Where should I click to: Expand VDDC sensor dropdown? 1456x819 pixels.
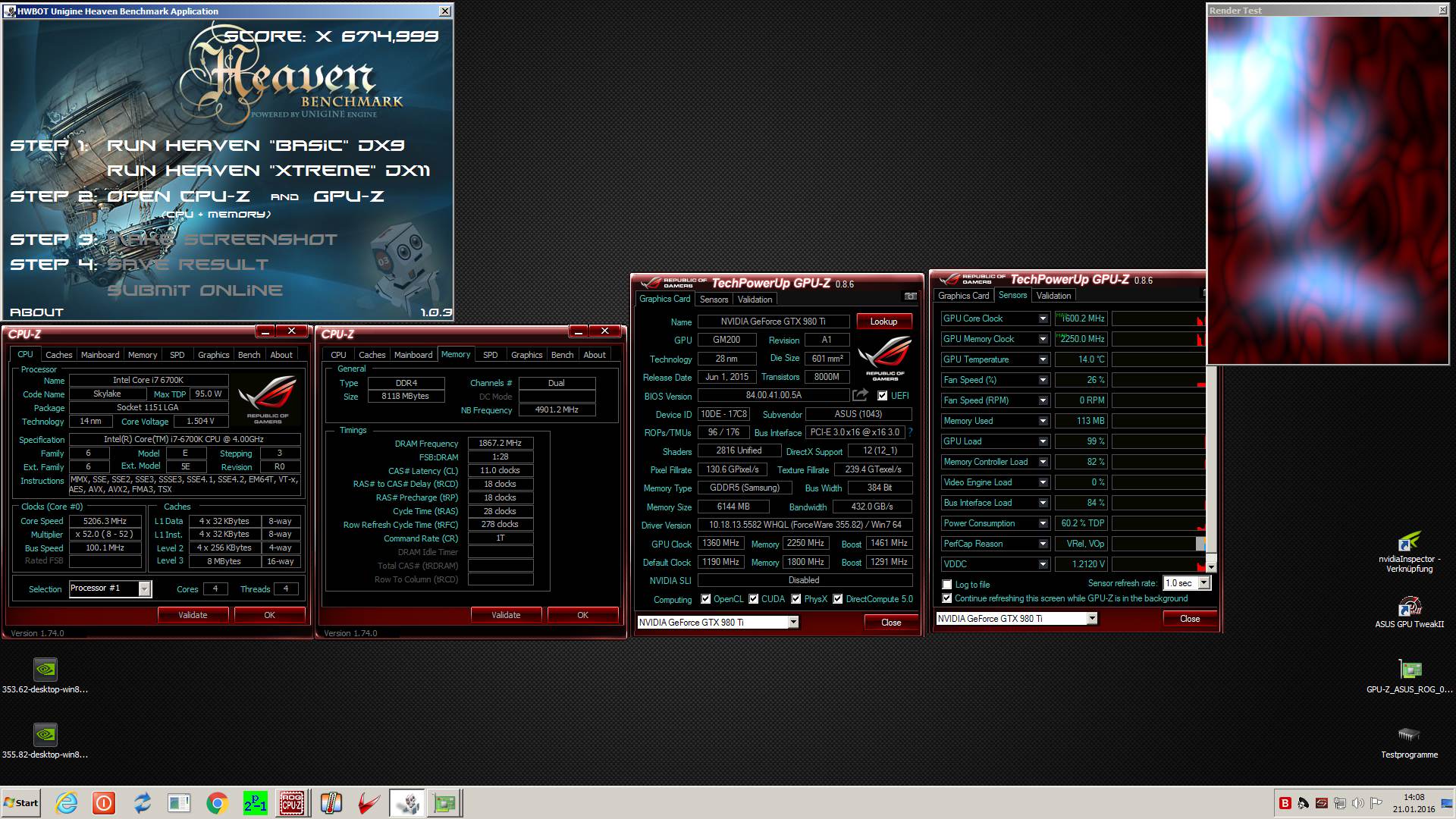pyautogui.click(x=1043, y=564)
